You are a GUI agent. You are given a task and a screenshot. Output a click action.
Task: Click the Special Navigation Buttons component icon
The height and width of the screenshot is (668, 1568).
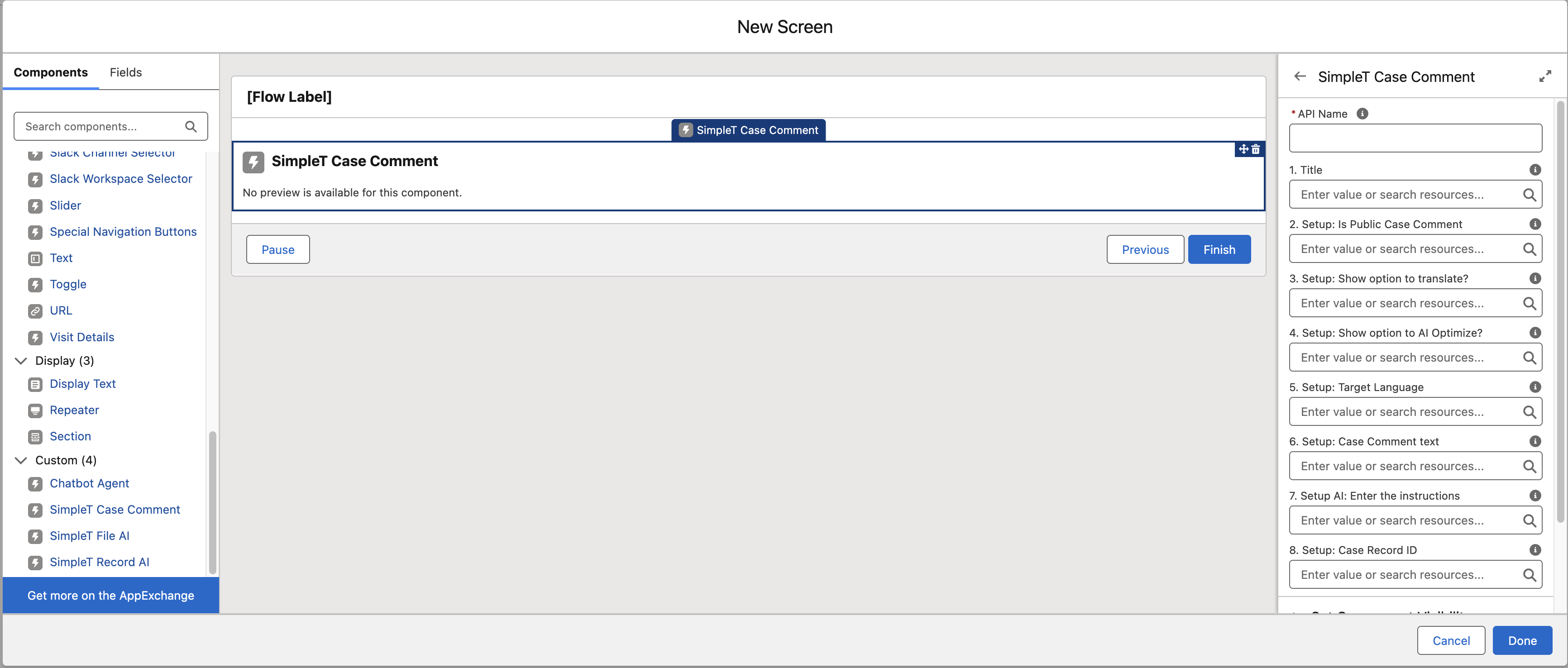(35, 232)
